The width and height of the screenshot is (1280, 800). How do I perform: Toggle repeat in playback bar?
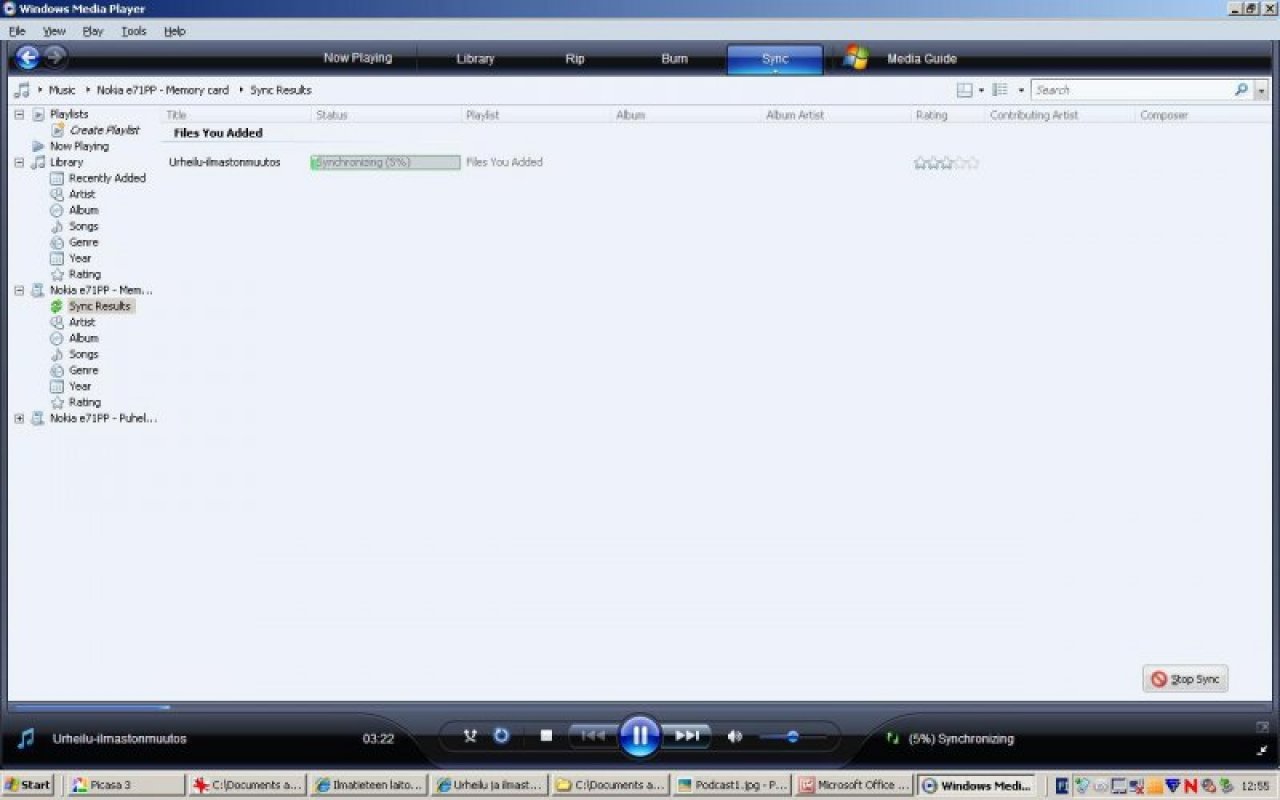[x=502, y=737]
